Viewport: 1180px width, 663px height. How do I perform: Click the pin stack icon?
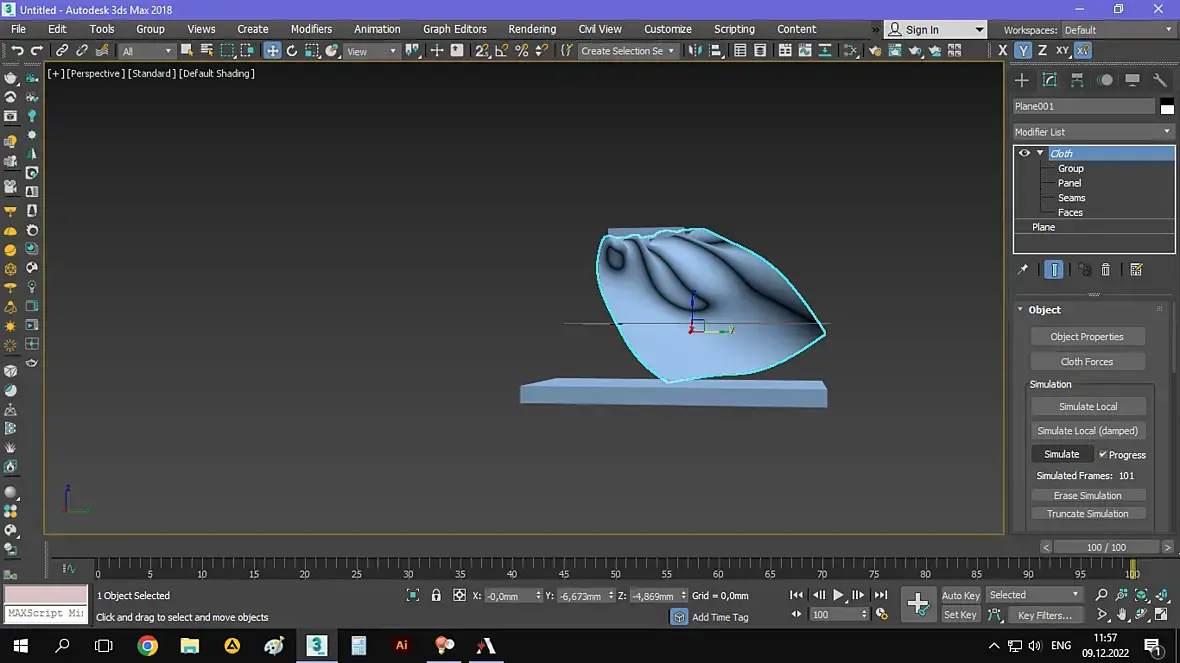pos(1022,270)
